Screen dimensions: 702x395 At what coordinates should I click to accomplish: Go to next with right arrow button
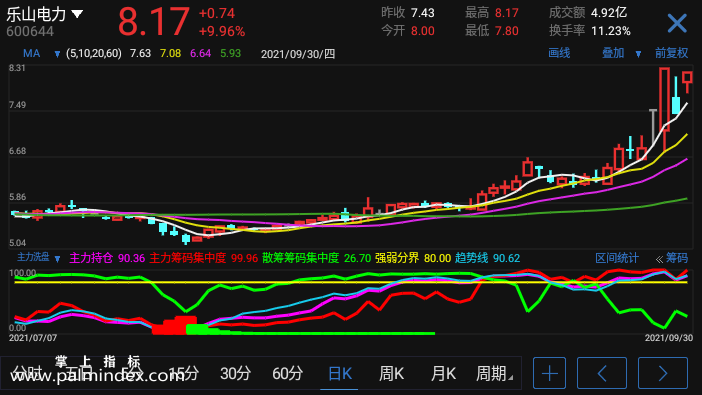663,373
